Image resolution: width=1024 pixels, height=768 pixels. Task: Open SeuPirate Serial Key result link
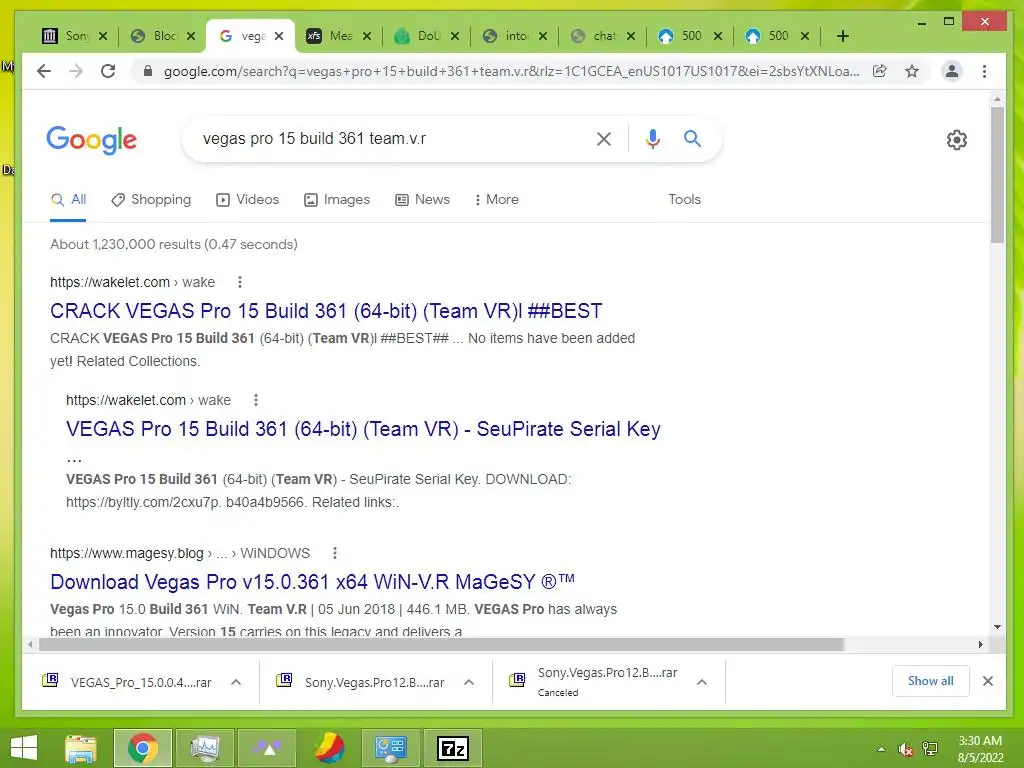(363, 428)
